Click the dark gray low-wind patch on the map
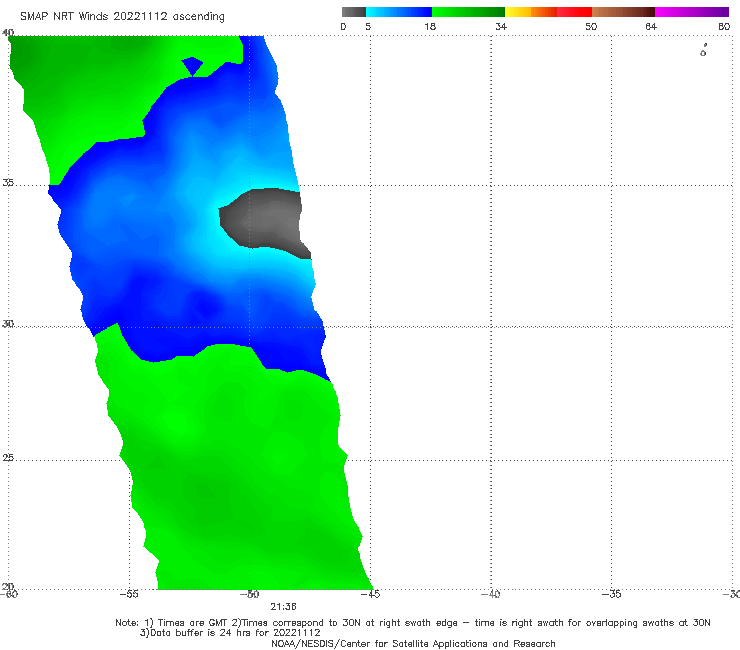The image size is (740, 650). tap(267, 222)
